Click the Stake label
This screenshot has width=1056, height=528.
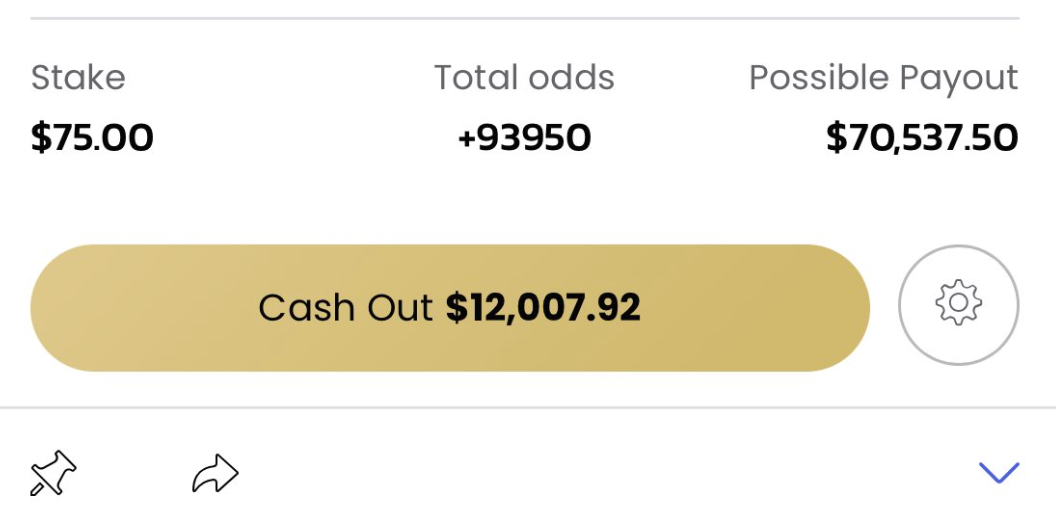(78, 77)
